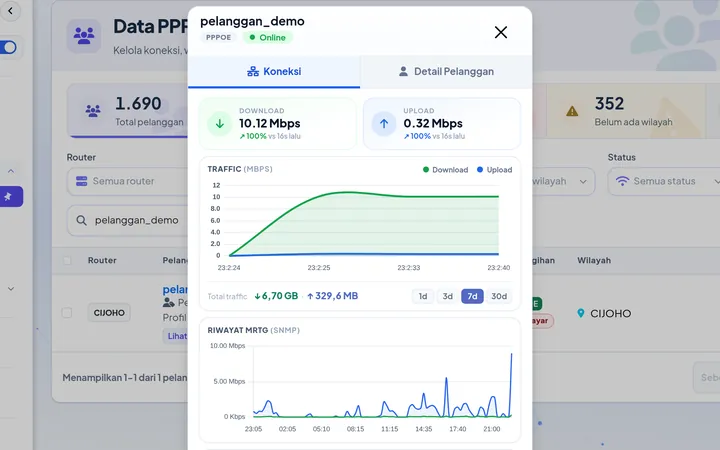Click the CIJOHO router badge
Image resolution: width=720 pixels, height=450 pixels.
pos(109,313)
